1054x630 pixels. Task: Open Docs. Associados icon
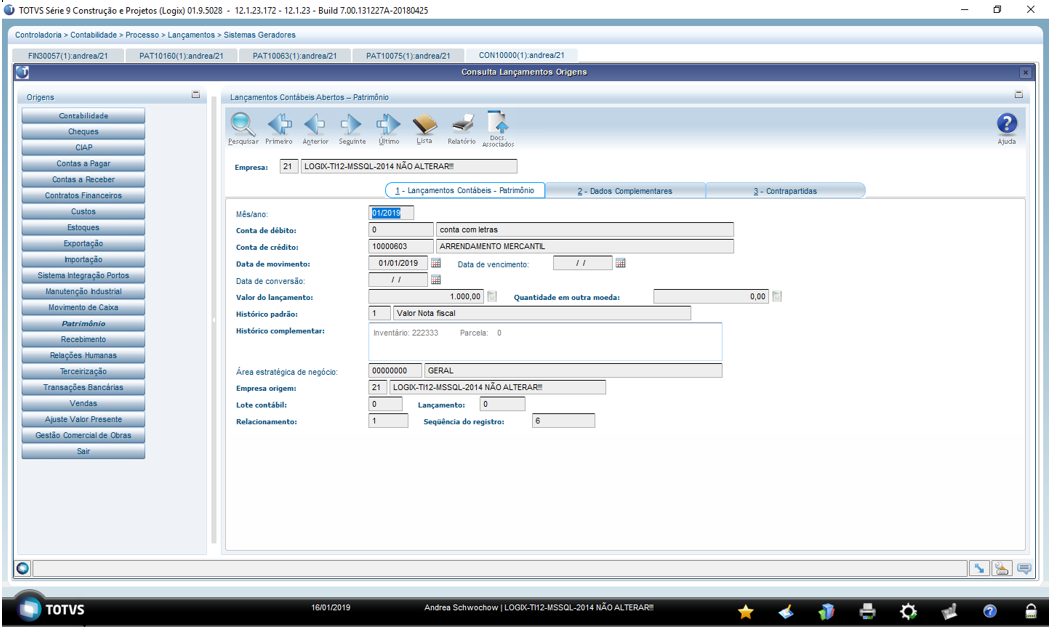point(498,123)
